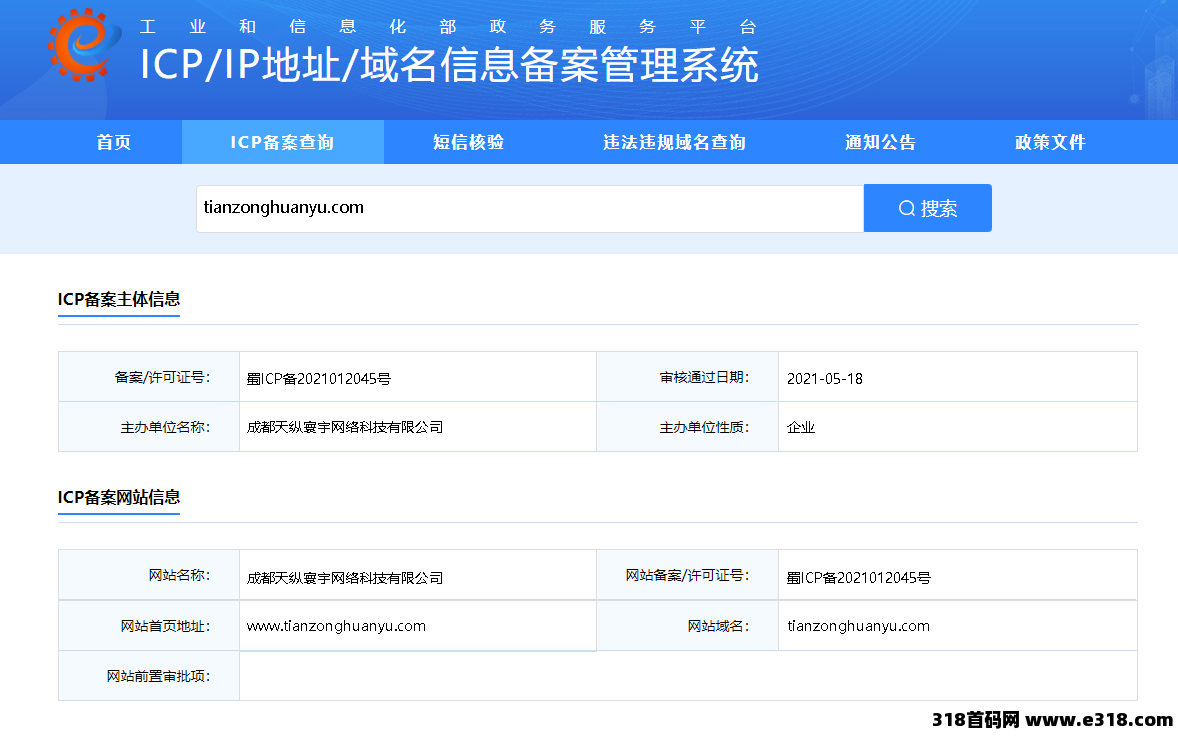
Task: Select the ICP备案查询 tab
Action: [282, 142]
